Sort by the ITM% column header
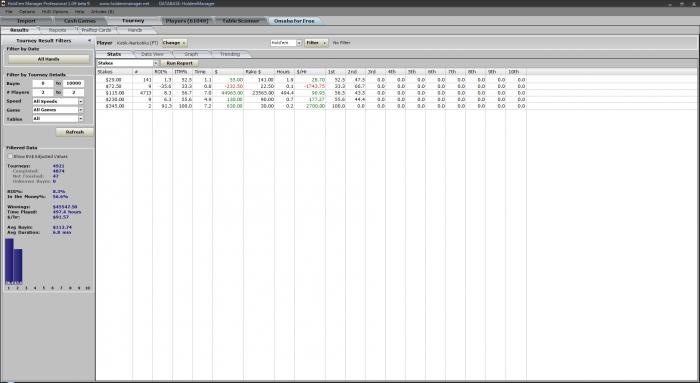This screenshot has height=383, width=700. tap(183, 72)
